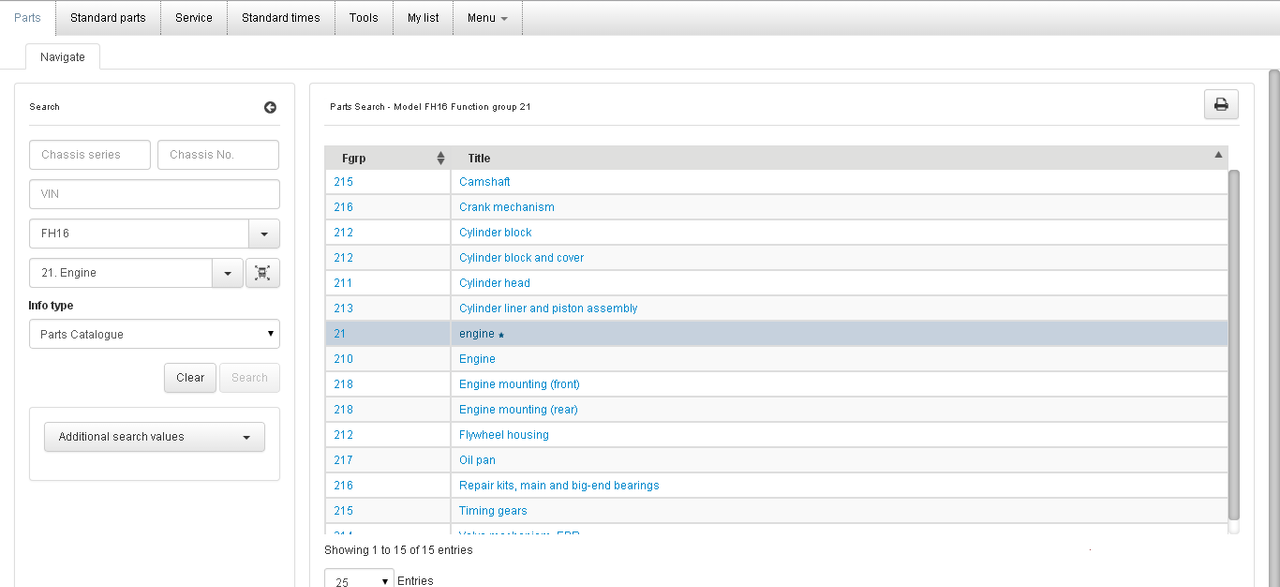Click Fgrp number 215 in Camshaft row

pos(343,182)
